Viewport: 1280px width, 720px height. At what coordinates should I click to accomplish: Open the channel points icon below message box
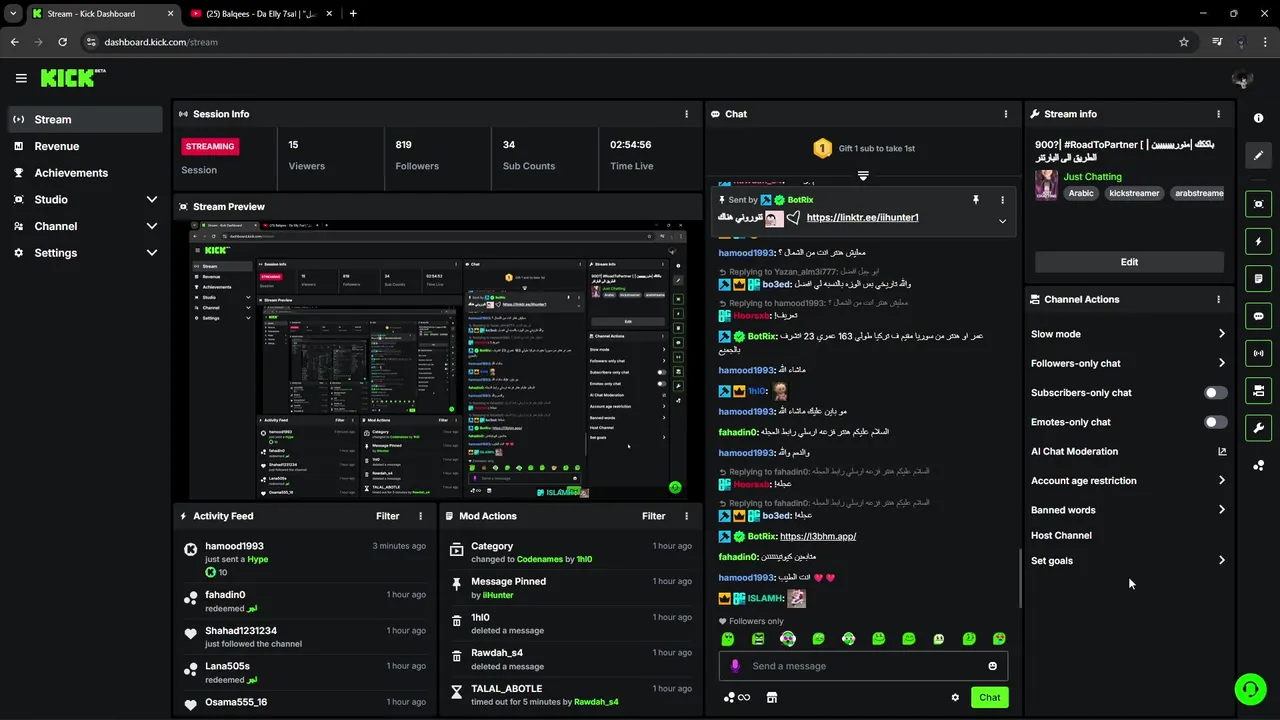737,697
